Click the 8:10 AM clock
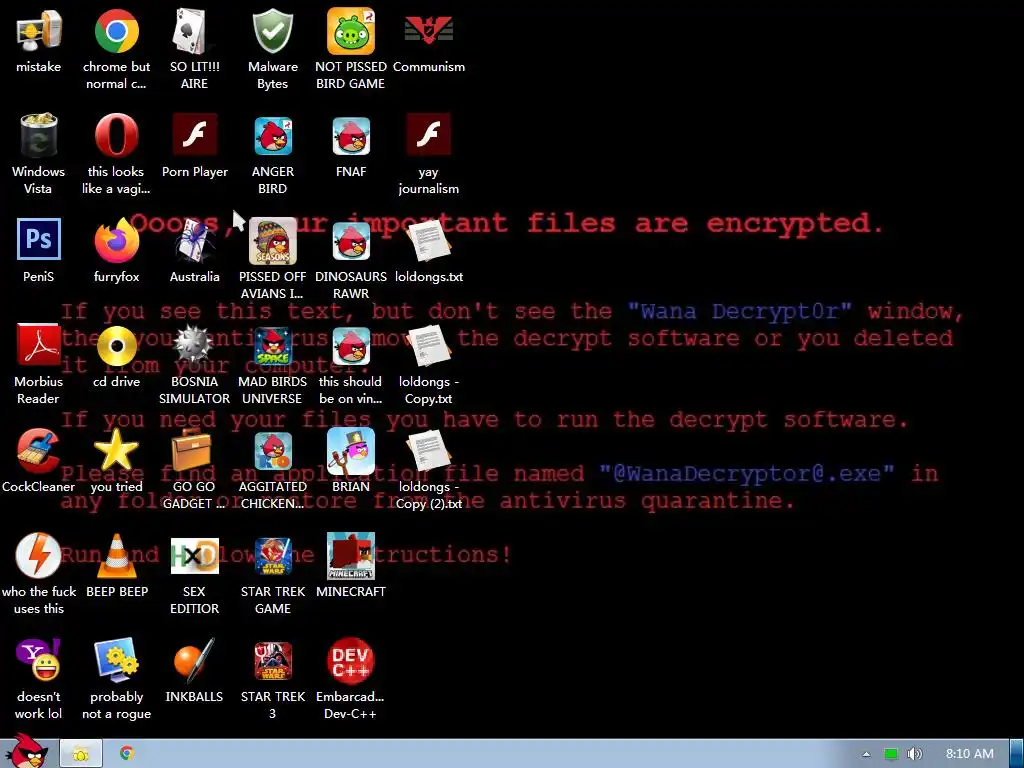 [970, 754]
